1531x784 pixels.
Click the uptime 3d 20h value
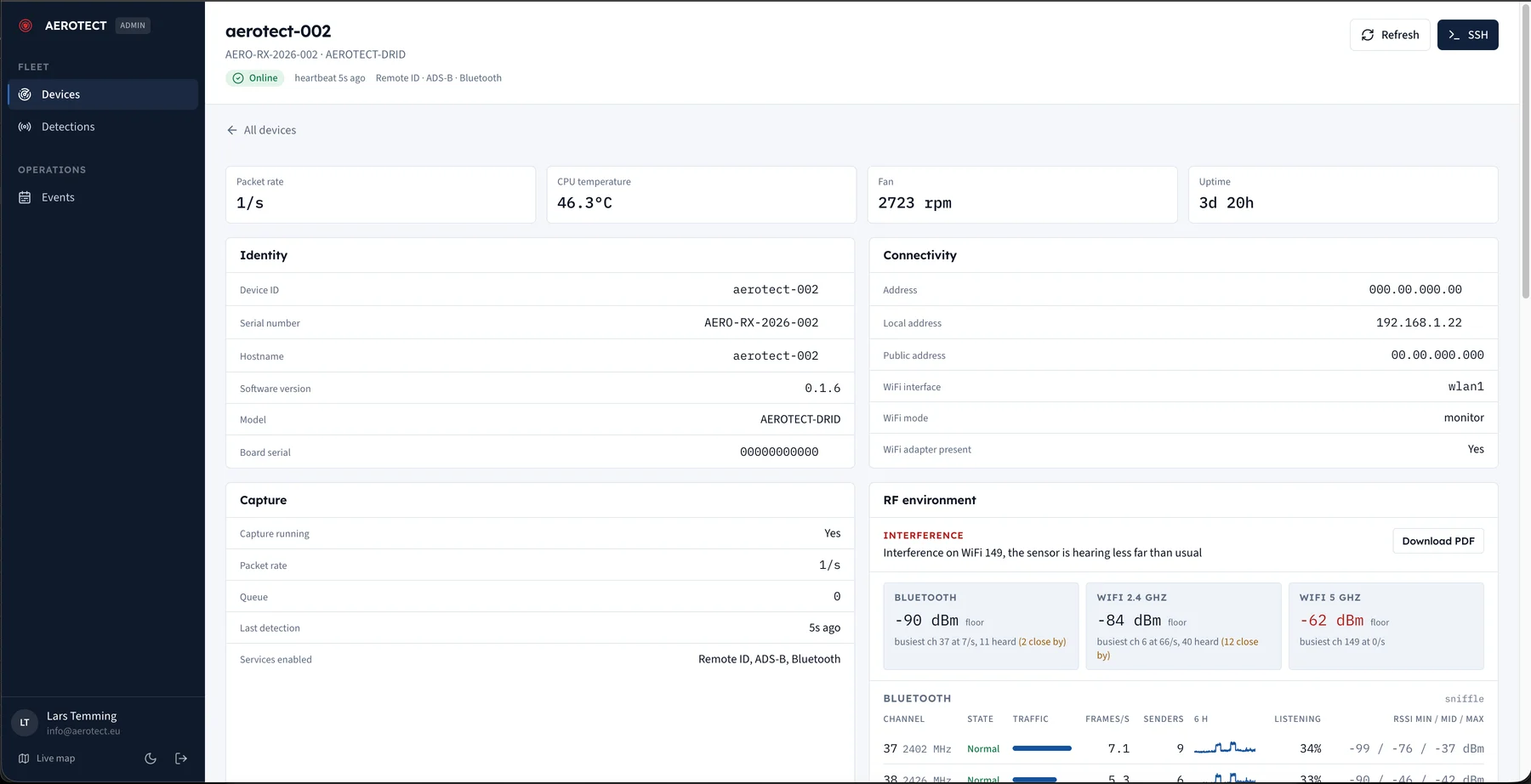click(1226, 203)
